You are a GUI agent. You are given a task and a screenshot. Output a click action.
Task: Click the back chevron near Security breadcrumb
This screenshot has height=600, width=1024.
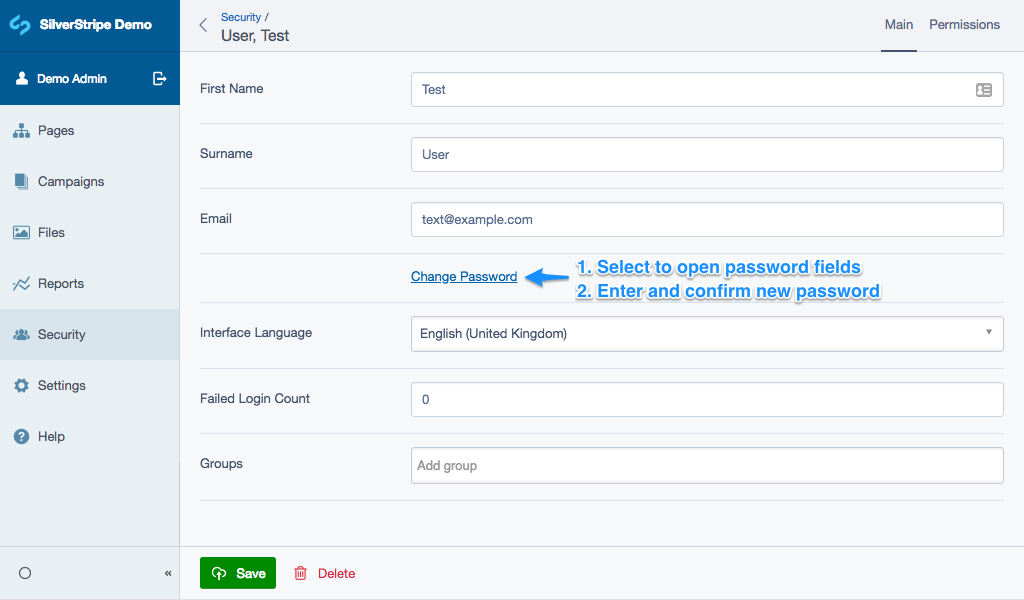[x=202, y=24]
